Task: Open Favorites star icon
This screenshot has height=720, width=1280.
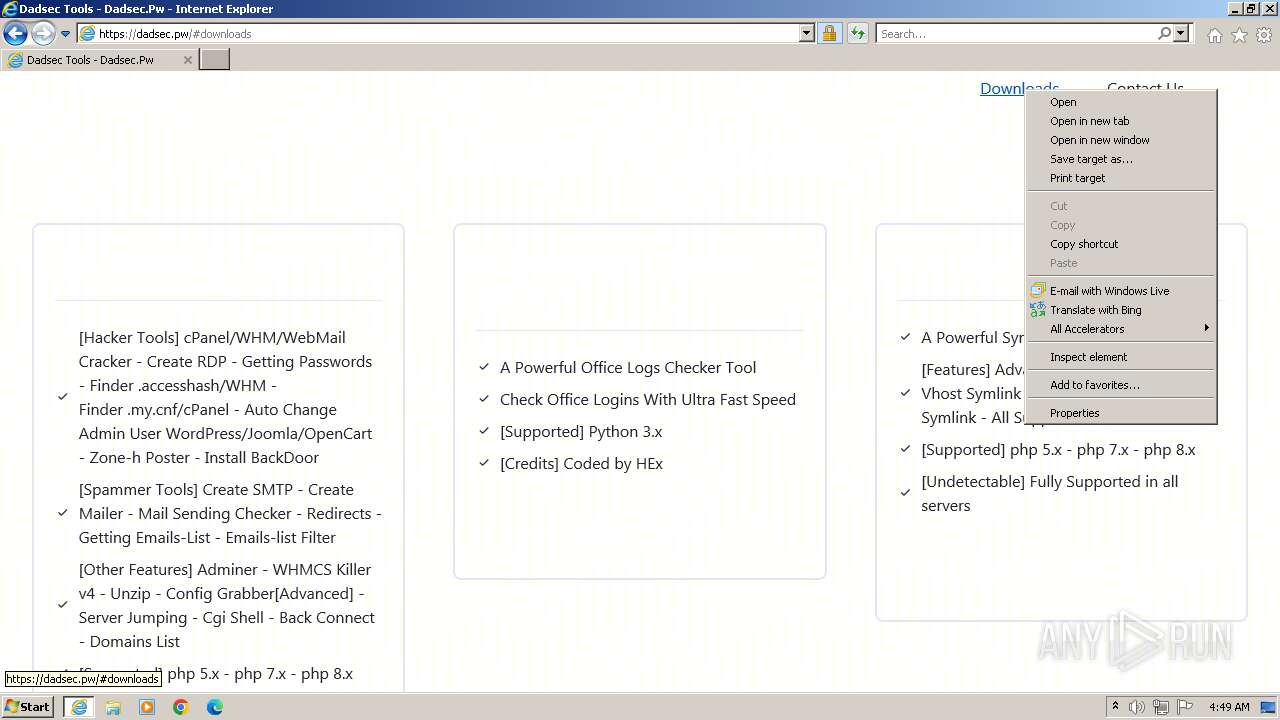Action: (1239, 35)
